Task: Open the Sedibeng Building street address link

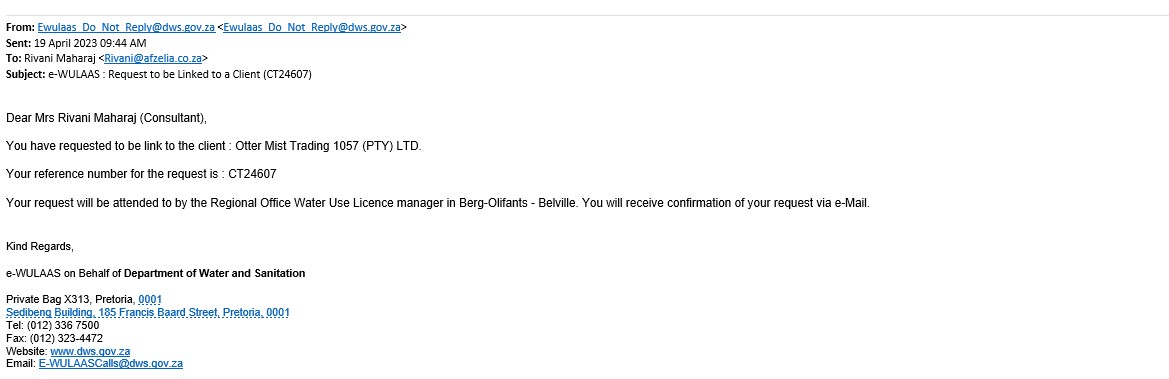Action: tap(148, 313)
